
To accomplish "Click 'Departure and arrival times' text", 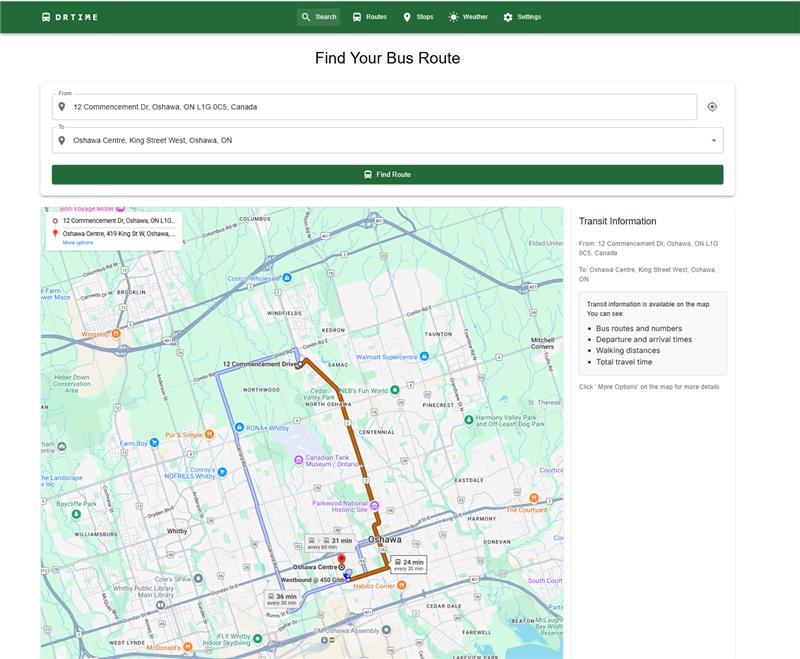I will click(644, 339).
